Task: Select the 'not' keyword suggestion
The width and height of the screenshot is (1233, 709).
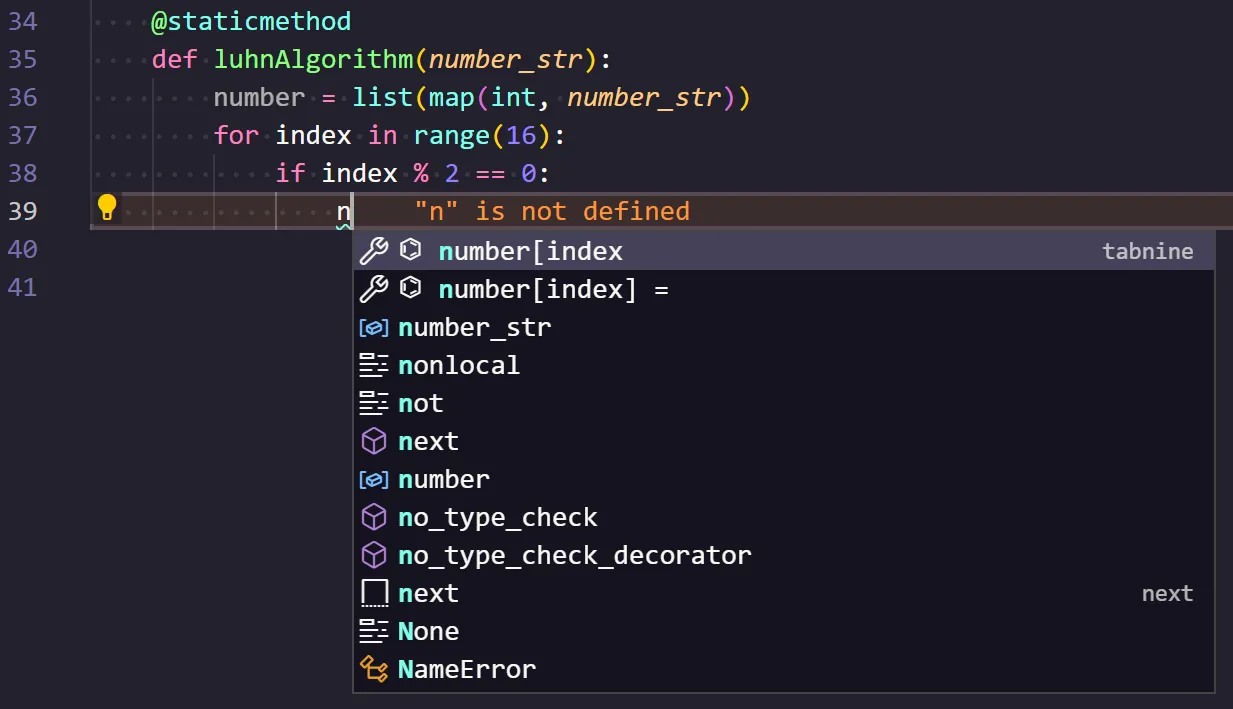Action: pos(420,404)
